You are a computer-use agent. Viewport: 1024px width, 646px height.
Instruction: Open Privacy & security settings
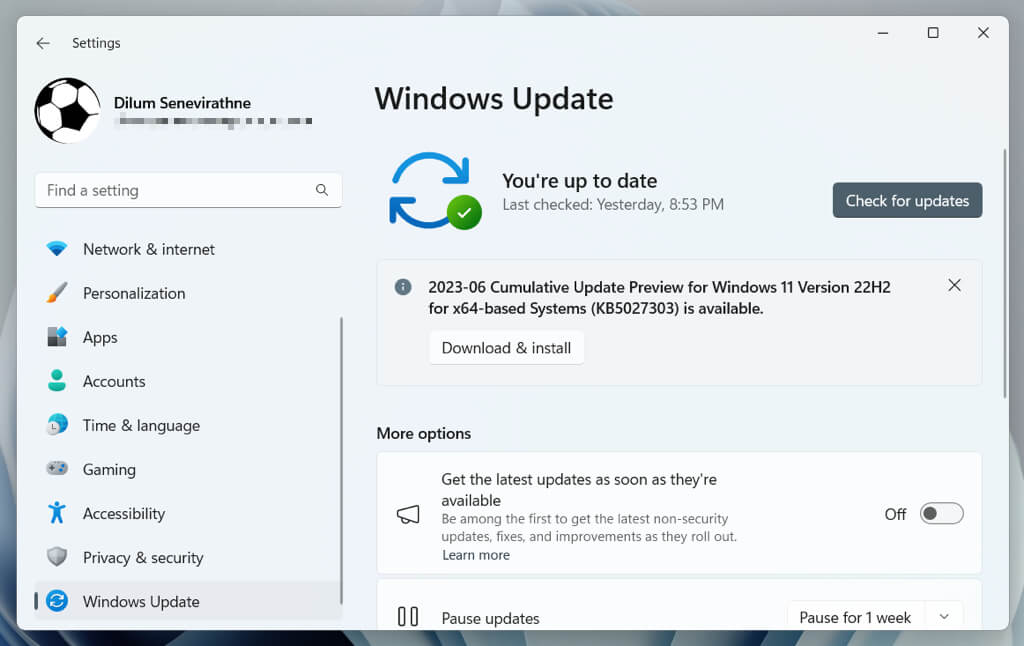(x=188, y=557)
